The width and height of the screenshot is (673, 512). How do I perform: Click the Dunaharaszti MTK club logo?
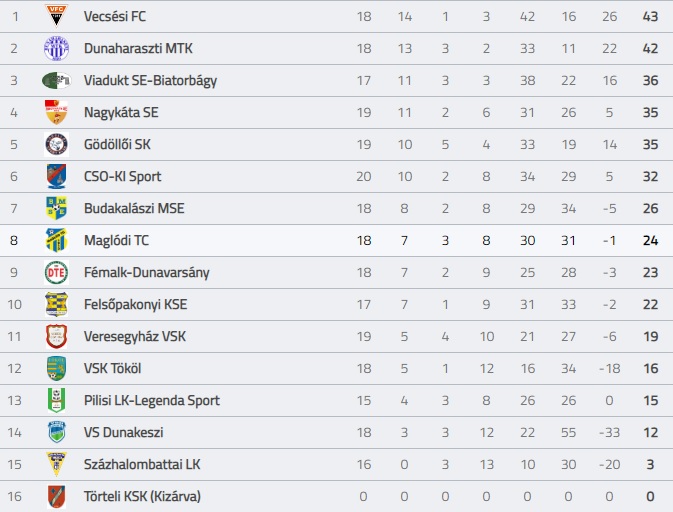pyautogui.click(x=56, y=48)
